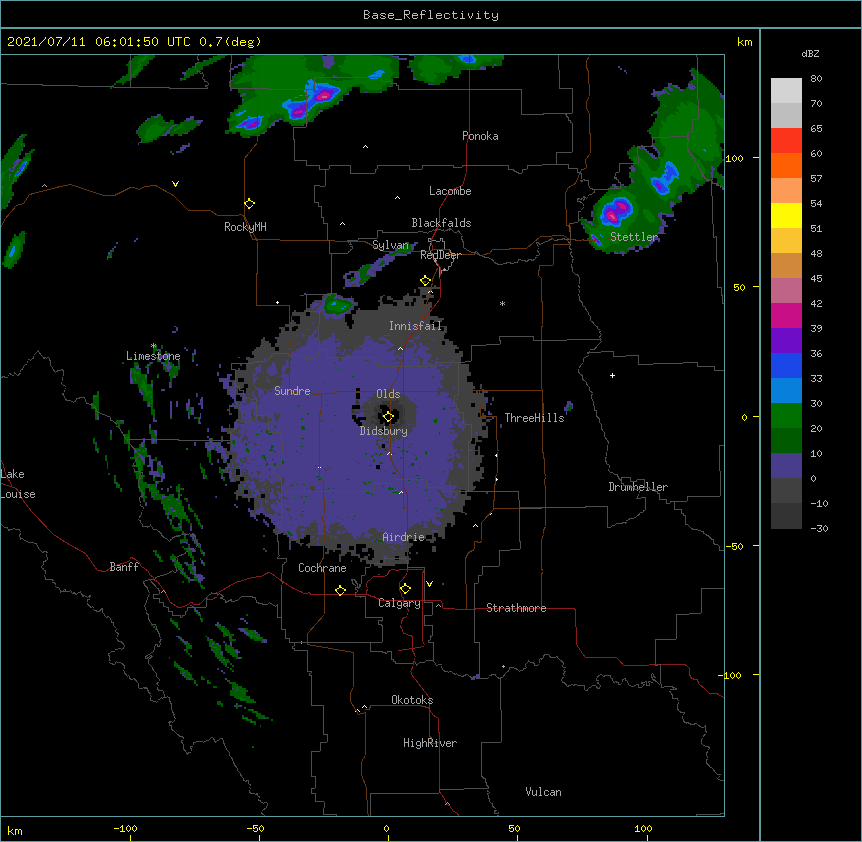Click the Sundre city label
The height and width of the screenshot is (842, 862).
click(292, 391)
